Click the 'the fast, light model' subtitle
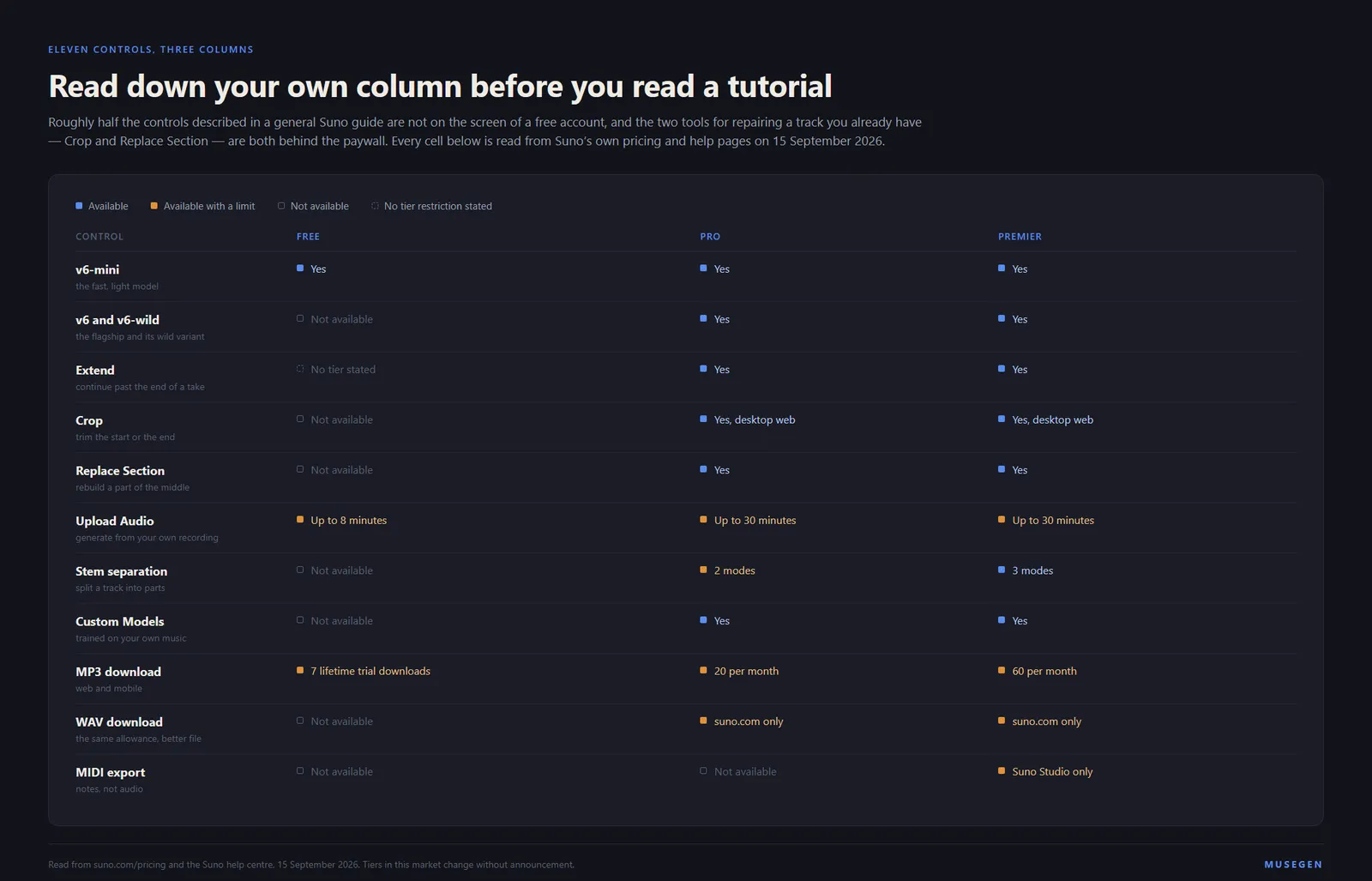Screen dimensions: 1372x881 coord(117,287)
